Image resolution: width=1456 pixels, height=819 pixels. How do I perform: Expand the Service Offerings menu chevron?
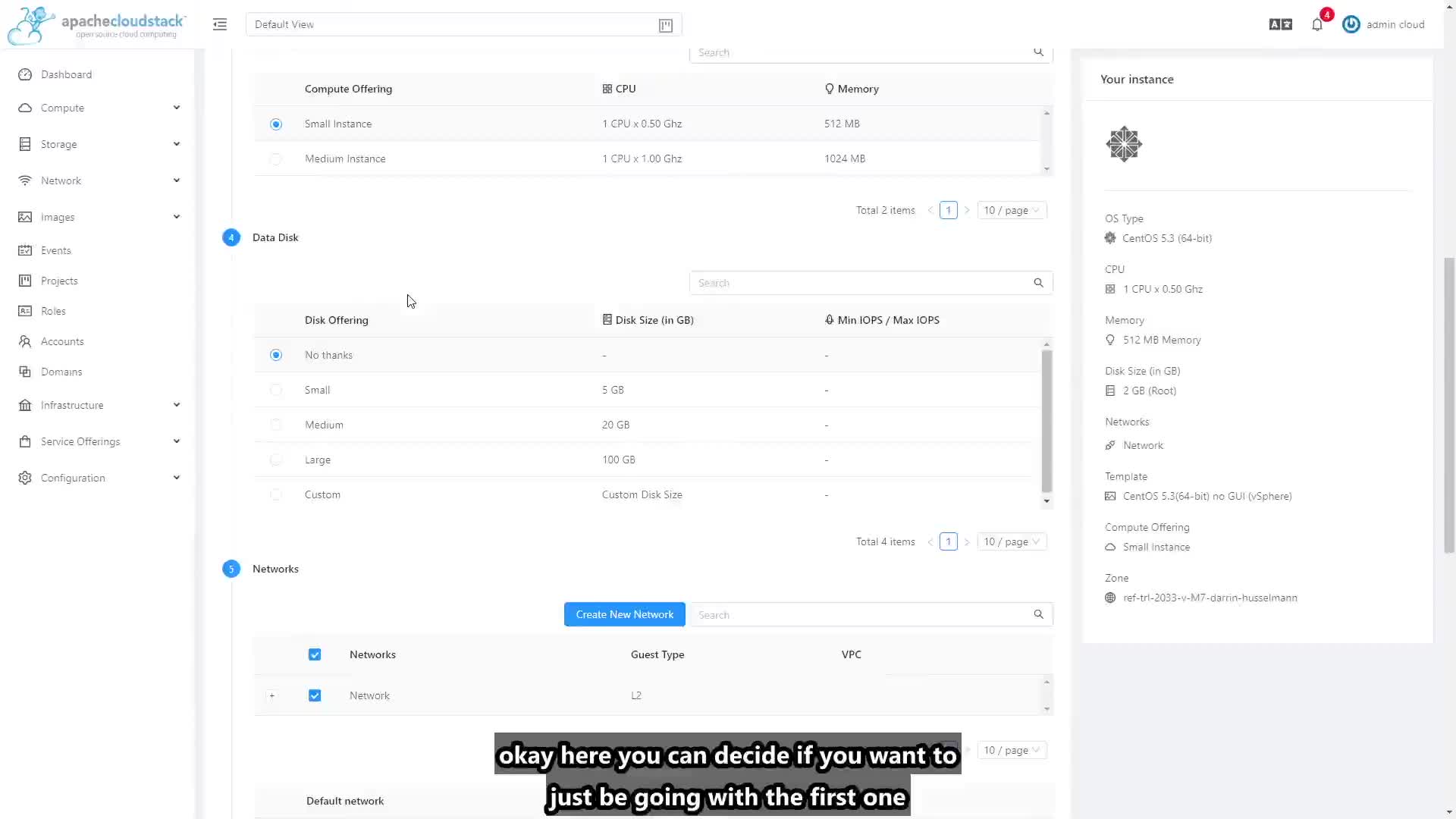pyautogui.click(x=177, y=441)
